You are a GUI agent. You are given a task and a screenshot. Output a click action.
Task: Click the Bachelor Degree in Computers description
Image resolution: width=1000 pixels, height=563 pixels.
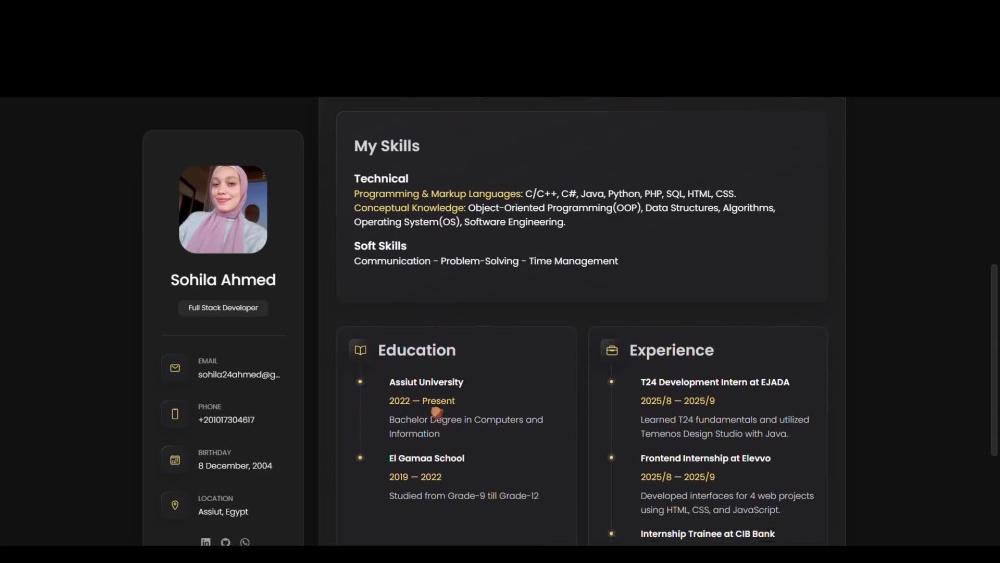click(x=466, y=427)
